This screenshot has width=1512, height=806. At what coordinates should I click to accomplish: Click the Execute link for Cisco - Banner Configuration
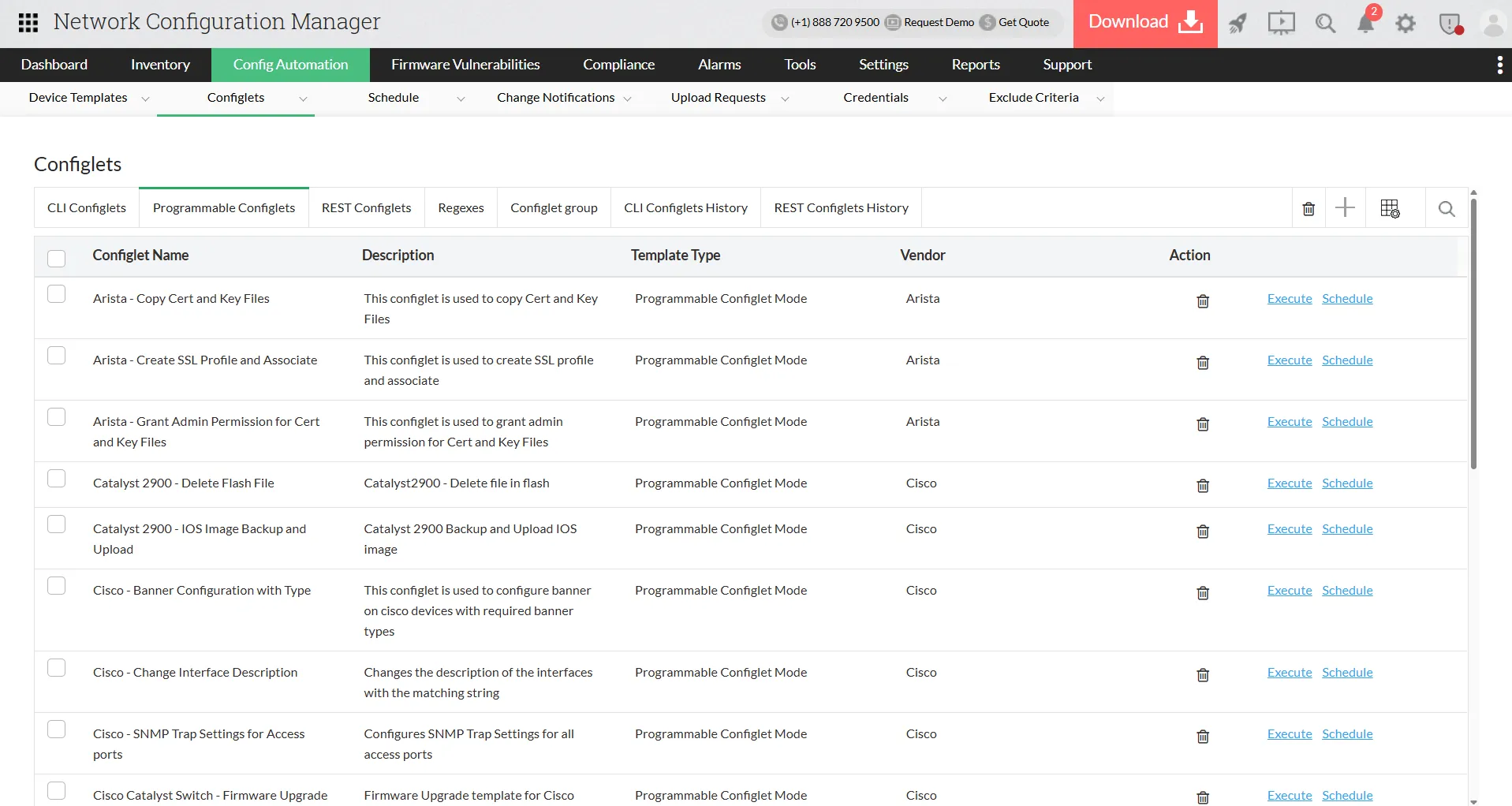pos(1289,589)
